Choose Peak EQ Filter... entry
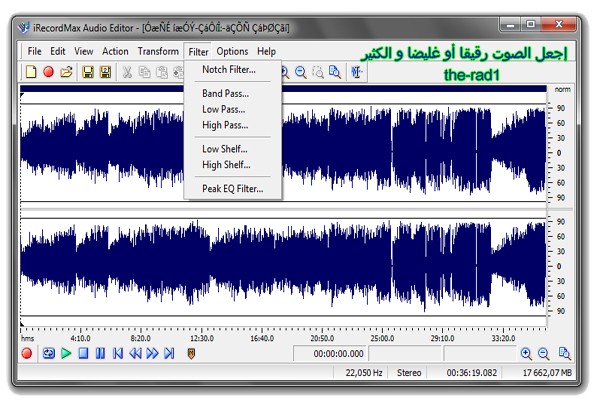Viewport: 600px width, 400px height. pyautogui.click(x=233, y=189)
